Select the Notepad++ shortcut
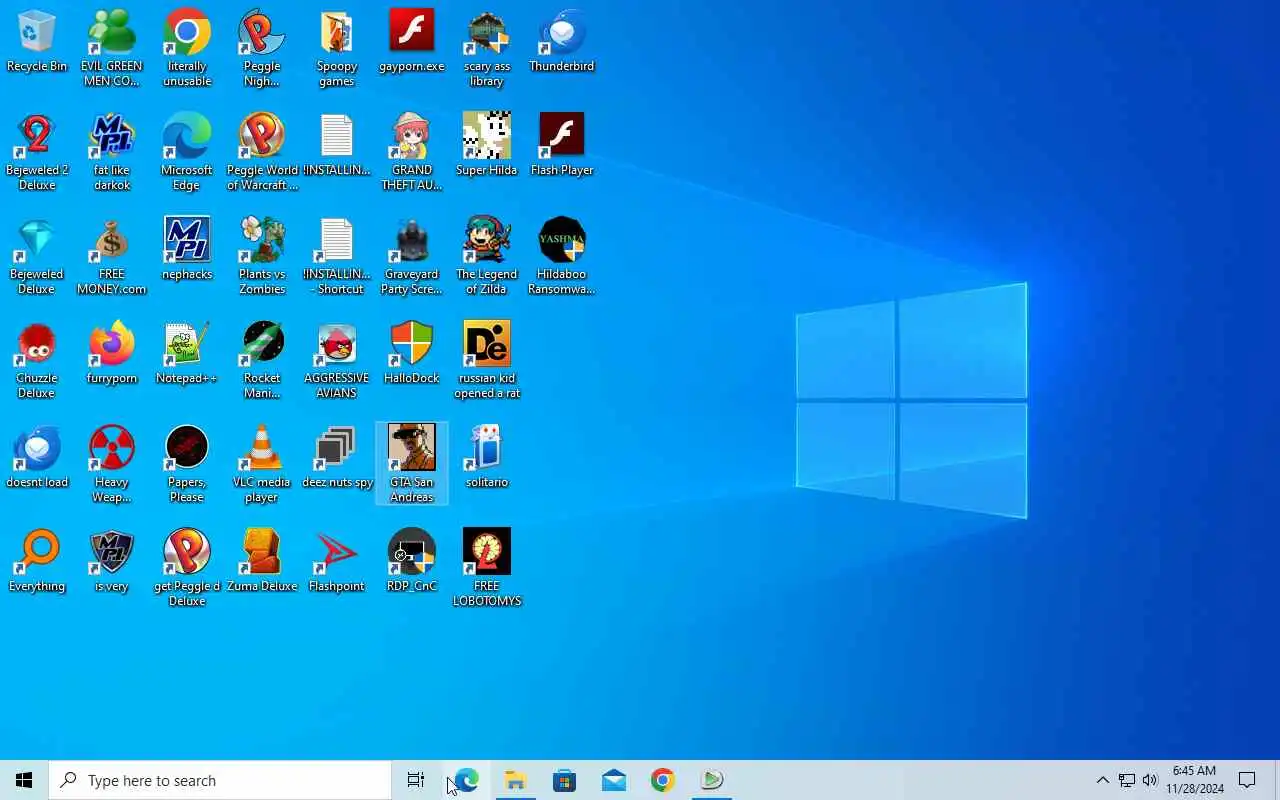The image size is (1280, 800). [x=187, y=354]
